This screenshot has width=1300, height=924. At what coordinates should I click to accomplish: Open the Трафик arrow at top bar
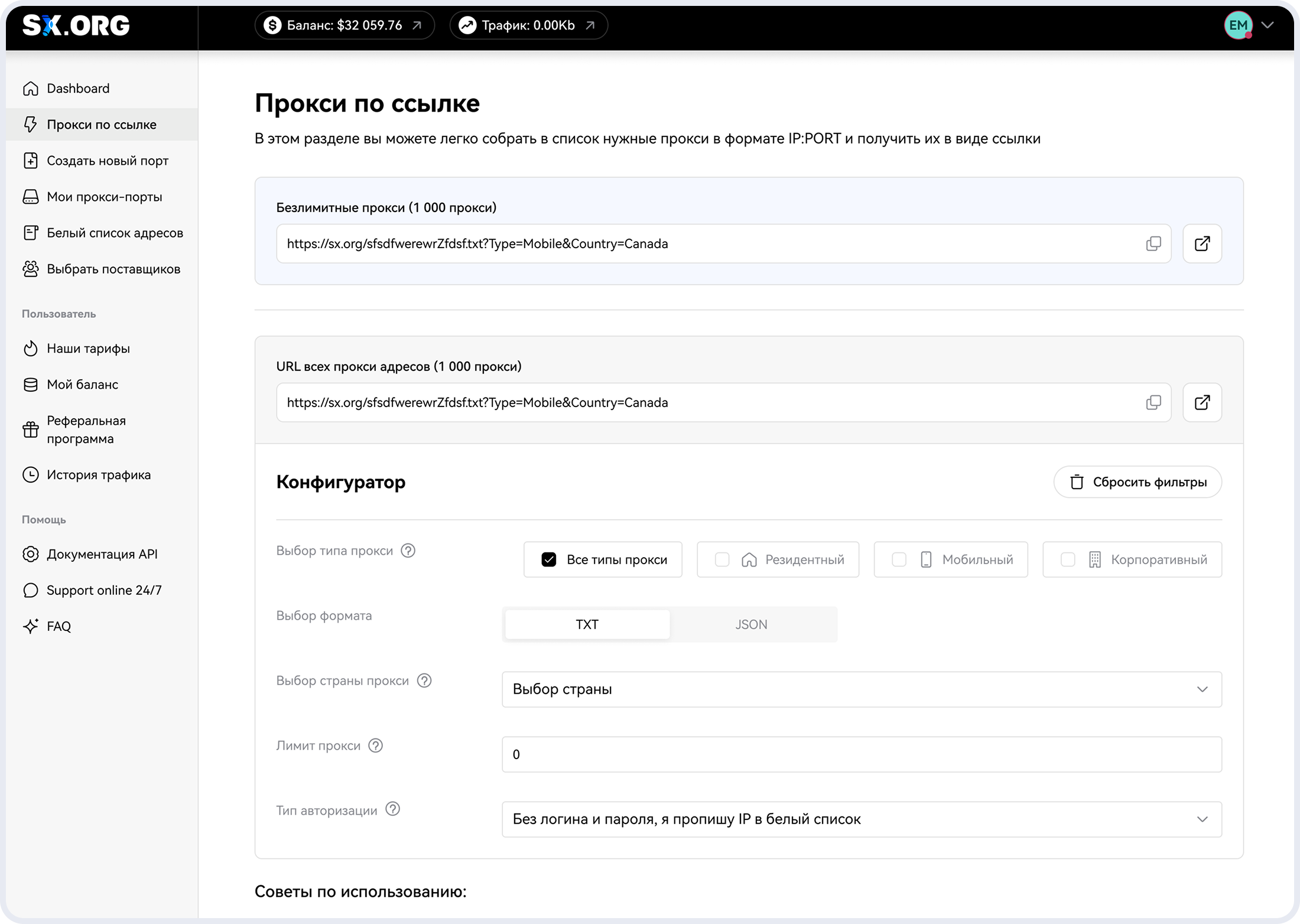click(589, 25)
